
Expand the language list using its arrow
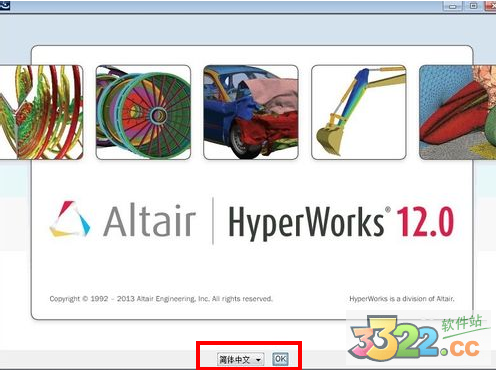click(x=258, y=360)
